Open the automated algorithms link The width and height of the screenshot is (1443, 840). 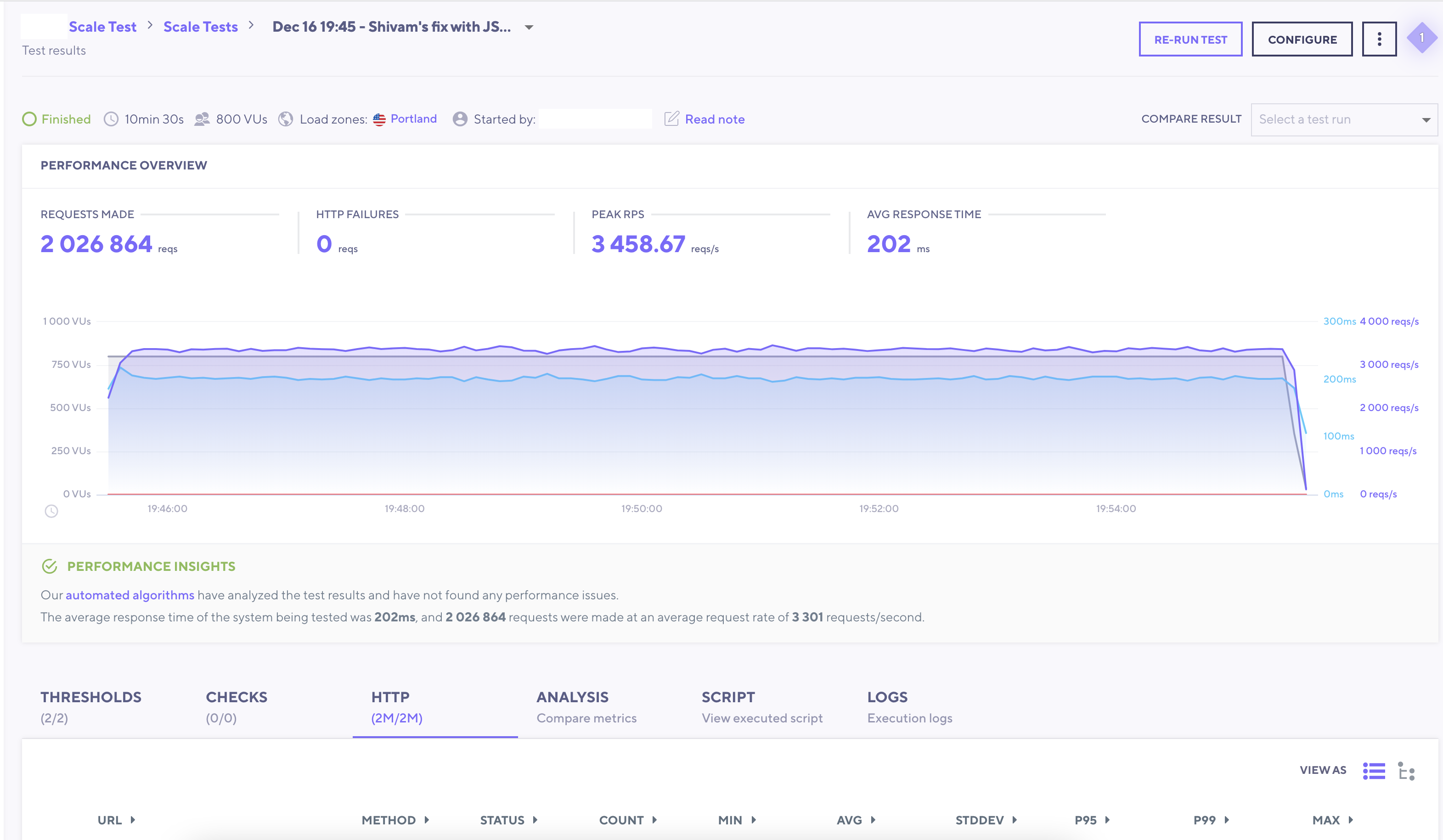(x=130, y=595)
